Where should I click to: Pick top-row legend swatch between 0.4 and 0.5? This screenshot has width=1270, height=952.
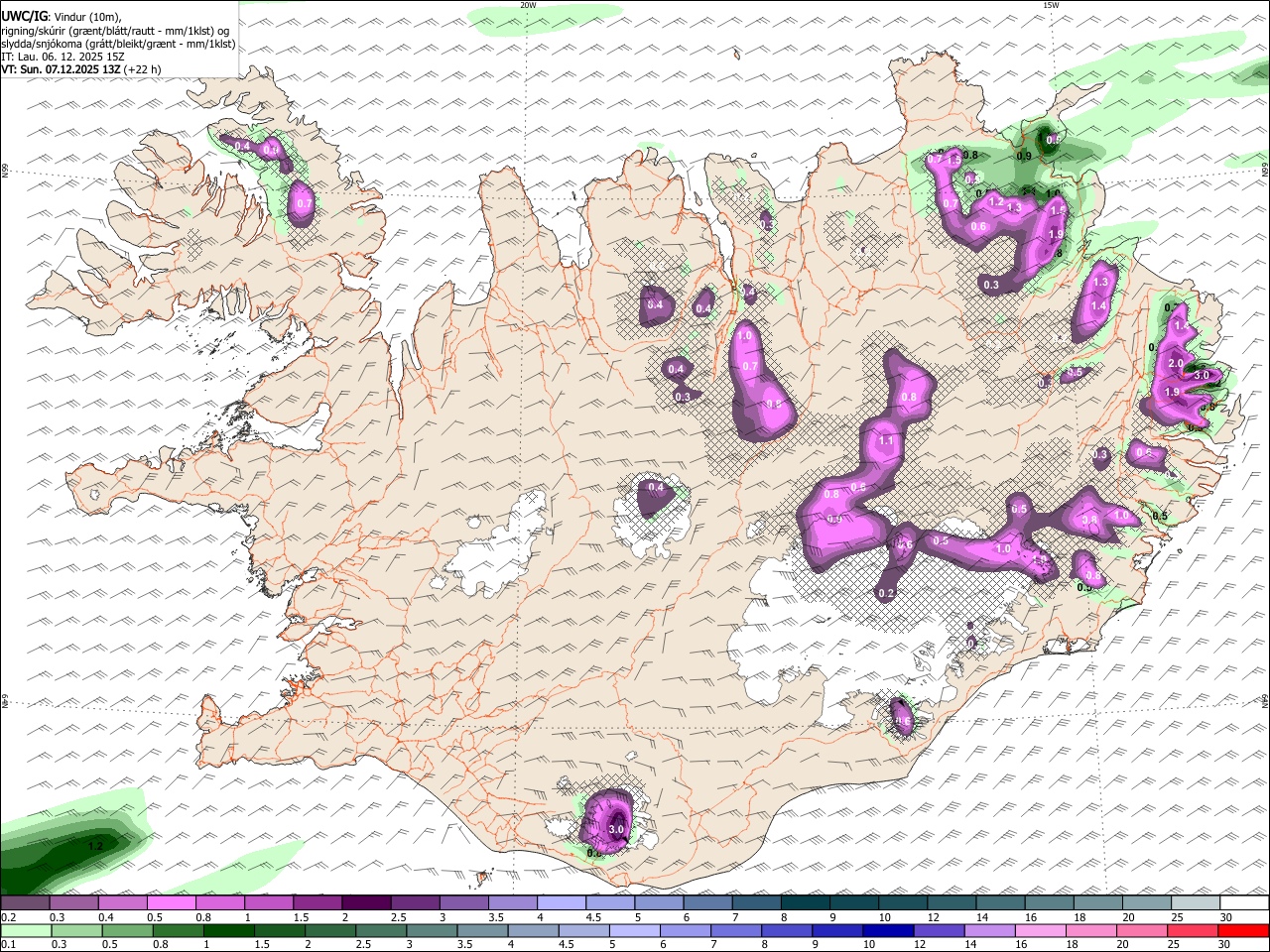click(x=122, y=903)
